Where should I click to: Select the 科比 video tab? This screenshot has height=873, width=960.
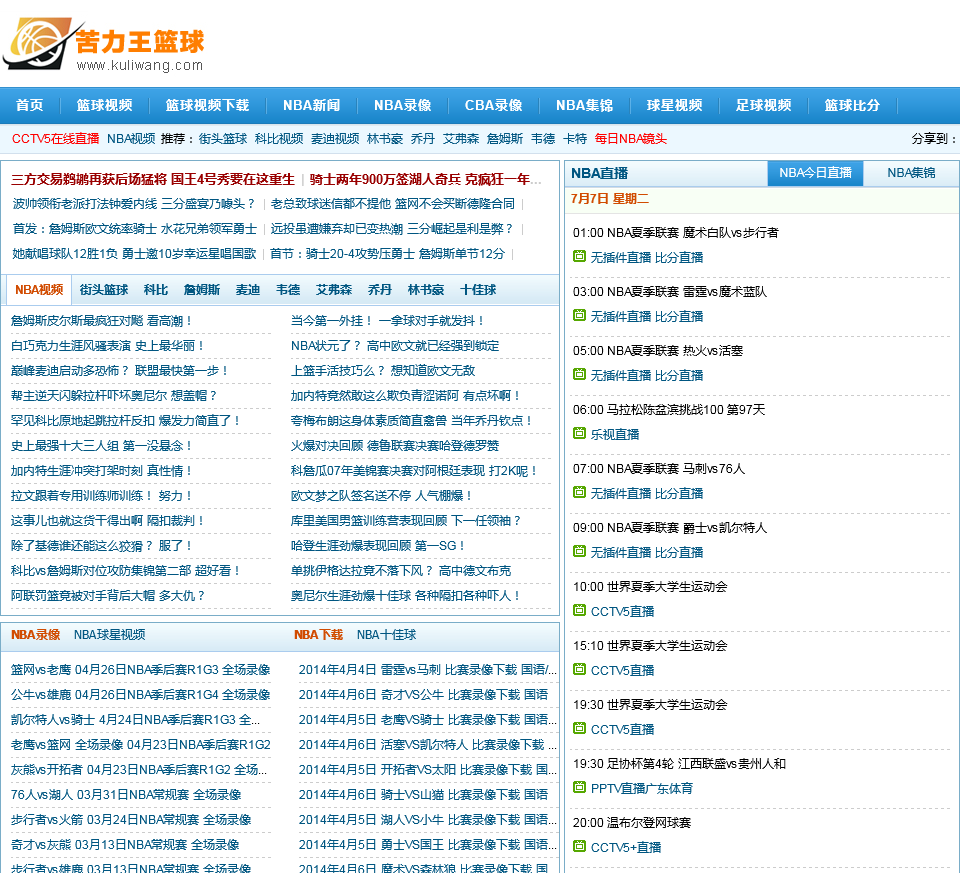click(x=156, y=290)
